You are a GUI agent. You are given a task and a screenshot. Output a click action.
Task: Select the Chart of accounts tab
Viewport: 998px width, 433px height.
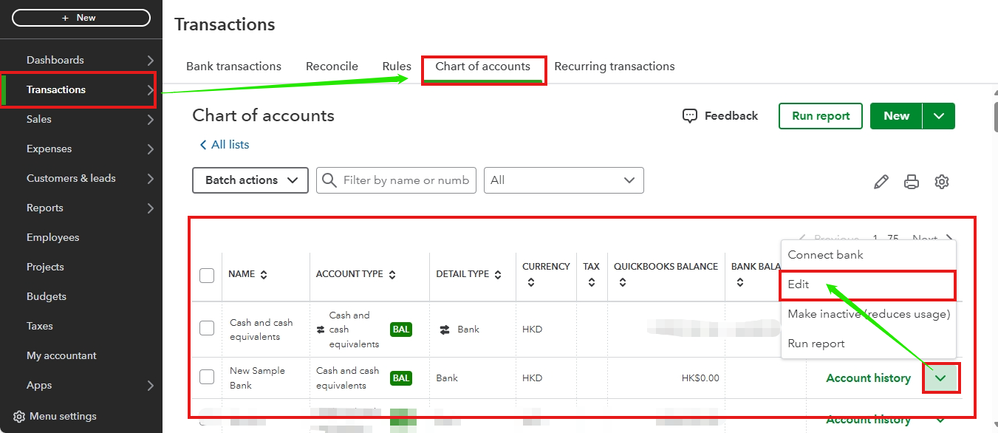[x=482, y=66]
